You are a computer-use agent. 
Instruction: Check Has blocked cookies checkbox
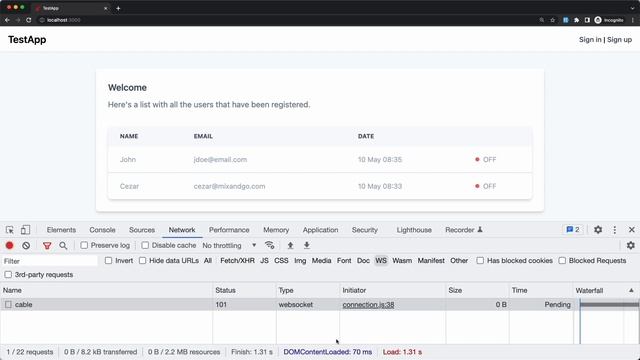(480, 260)
